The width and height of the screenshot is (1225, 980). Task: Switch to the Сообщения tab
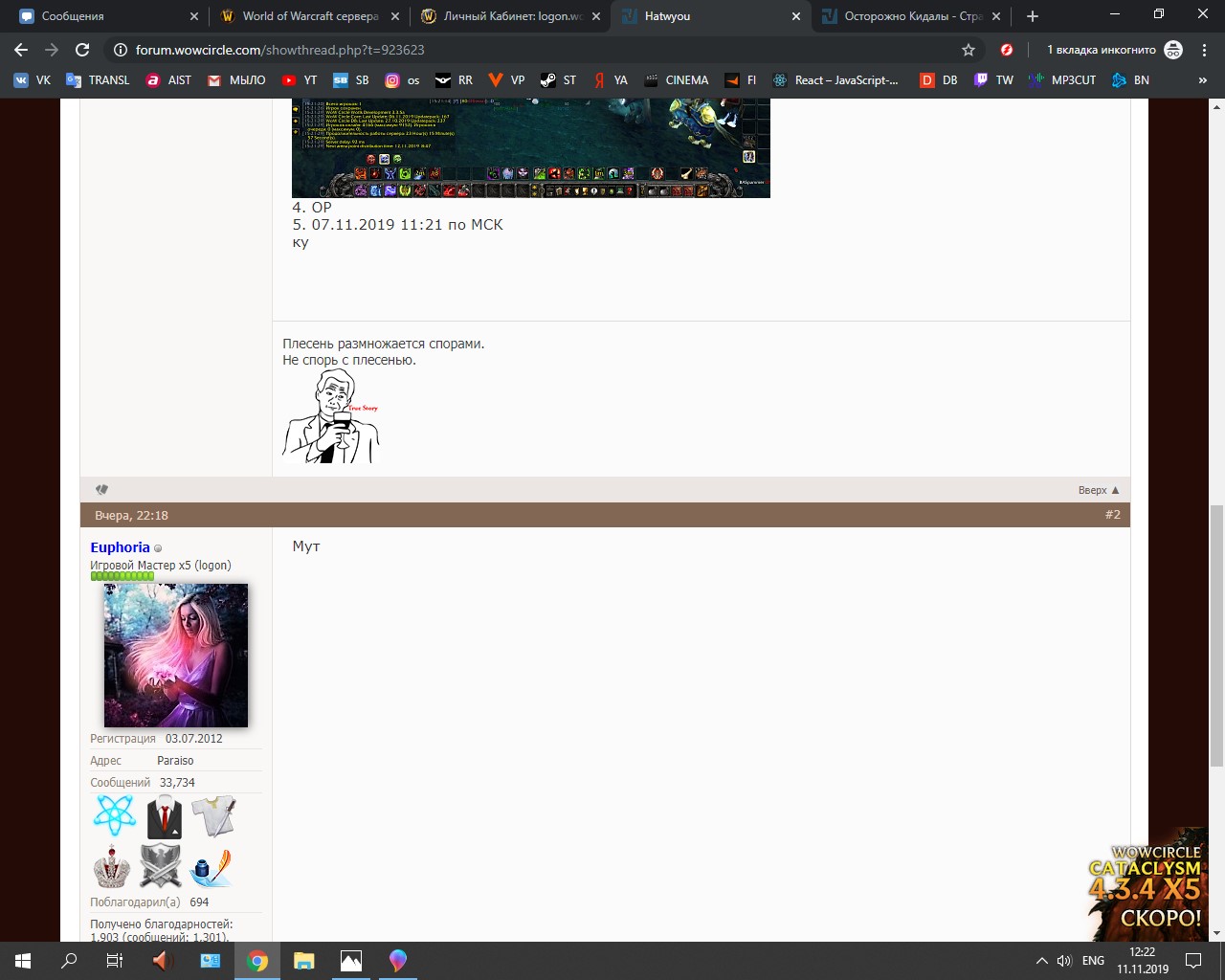[x=103, y=16]
